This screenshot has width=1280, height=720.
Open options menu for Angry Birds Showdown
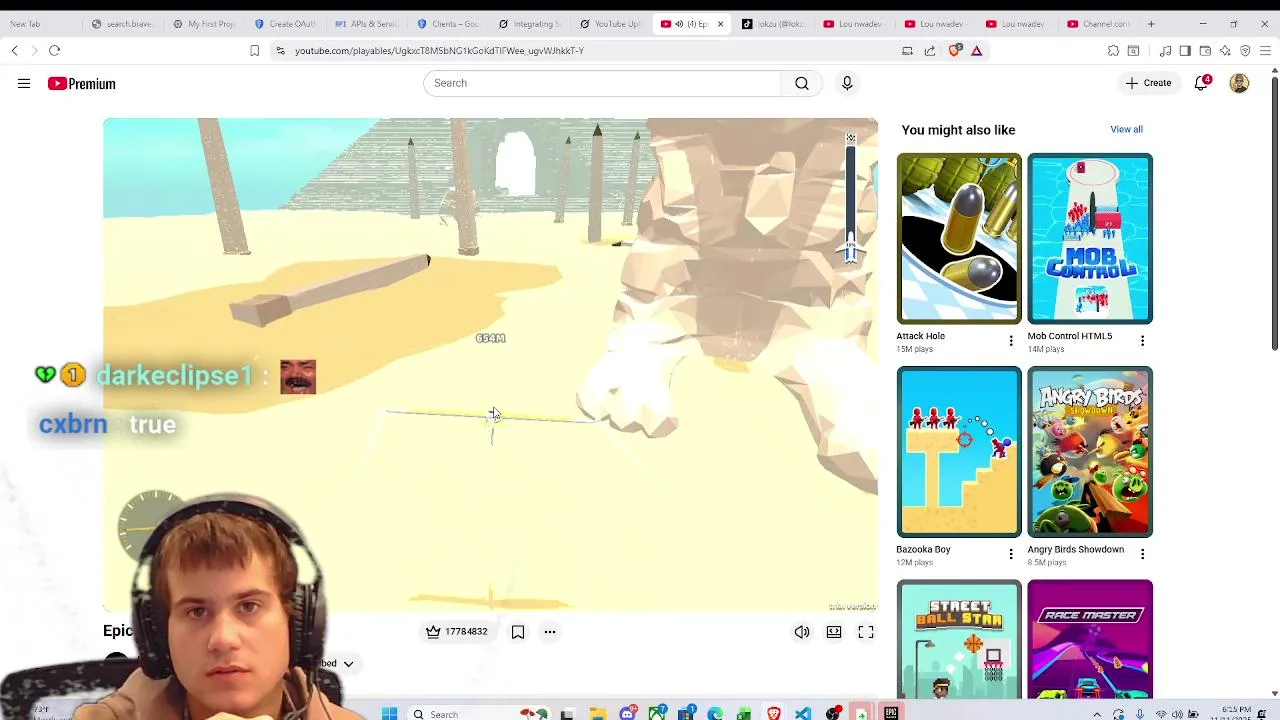coord(1142,554)
